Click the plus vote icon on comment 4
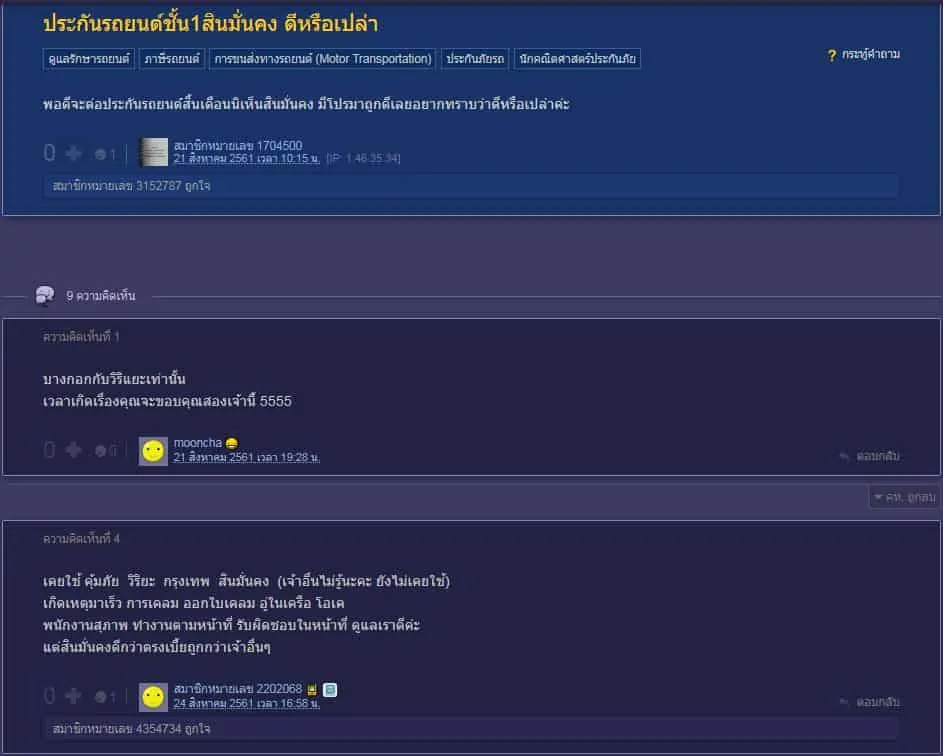This screenshot has height=756, width=943. [x=73, y=696]
